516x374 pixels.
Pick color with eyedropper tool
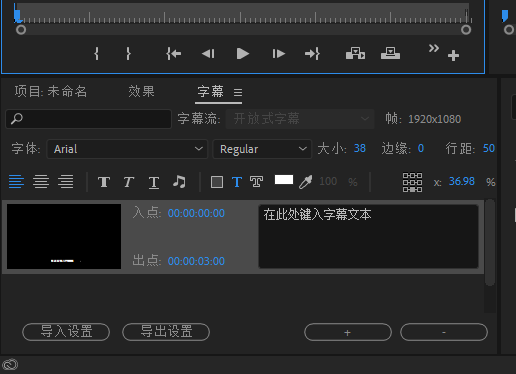point(306,182)
